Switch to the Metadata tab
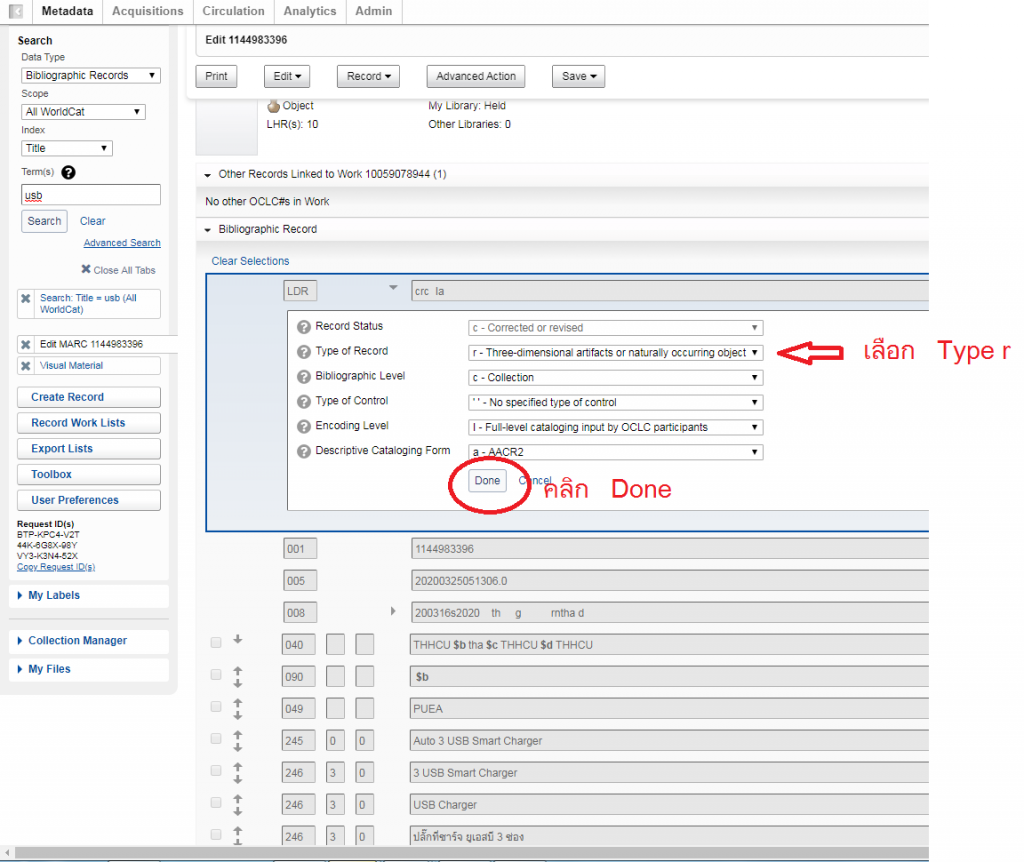The width and height of the screenshot is (1024, 862). 67,11
